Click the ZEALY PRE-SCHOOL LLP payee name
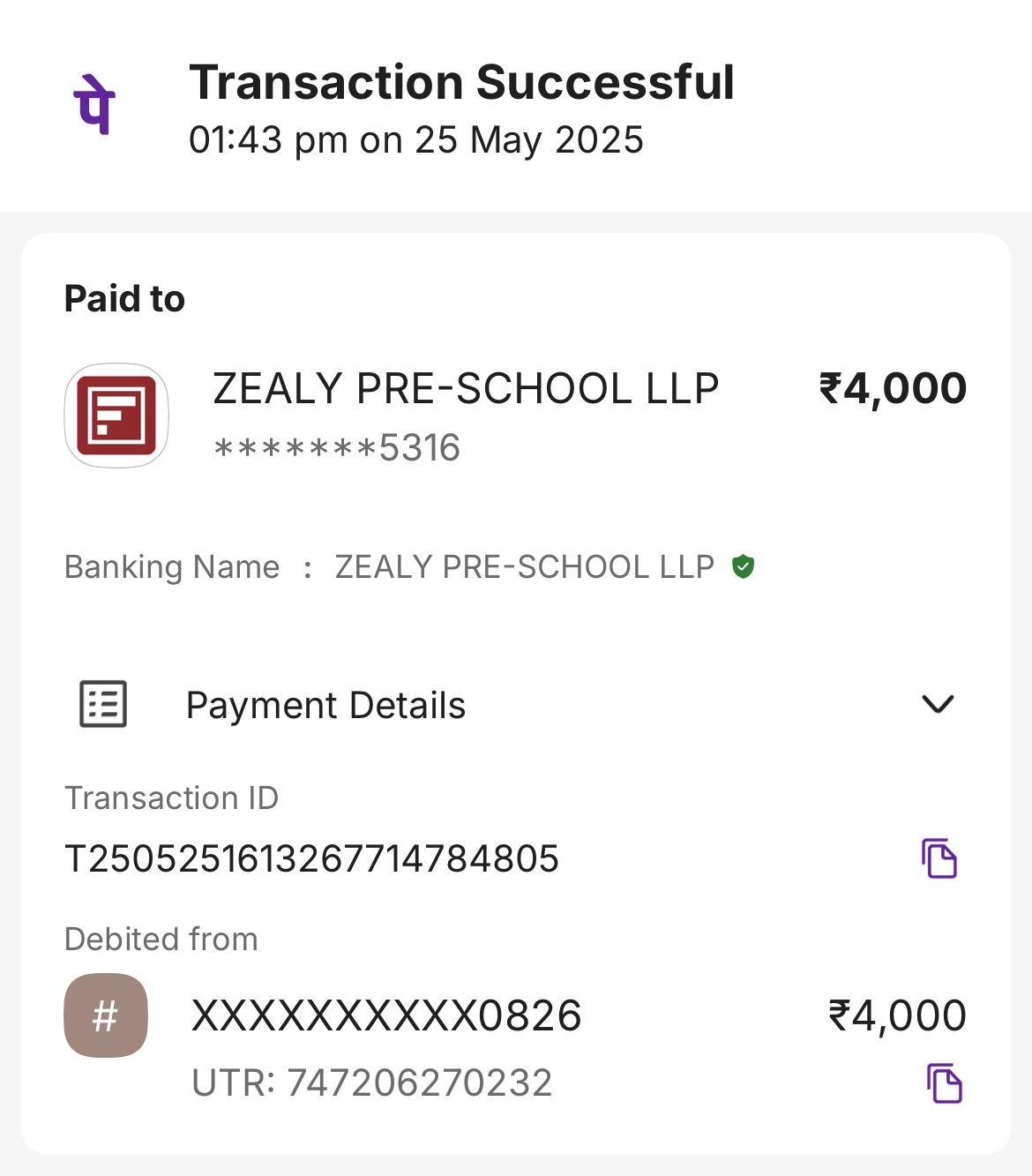Screen dimensions: 1032x1176 [466, 389]
